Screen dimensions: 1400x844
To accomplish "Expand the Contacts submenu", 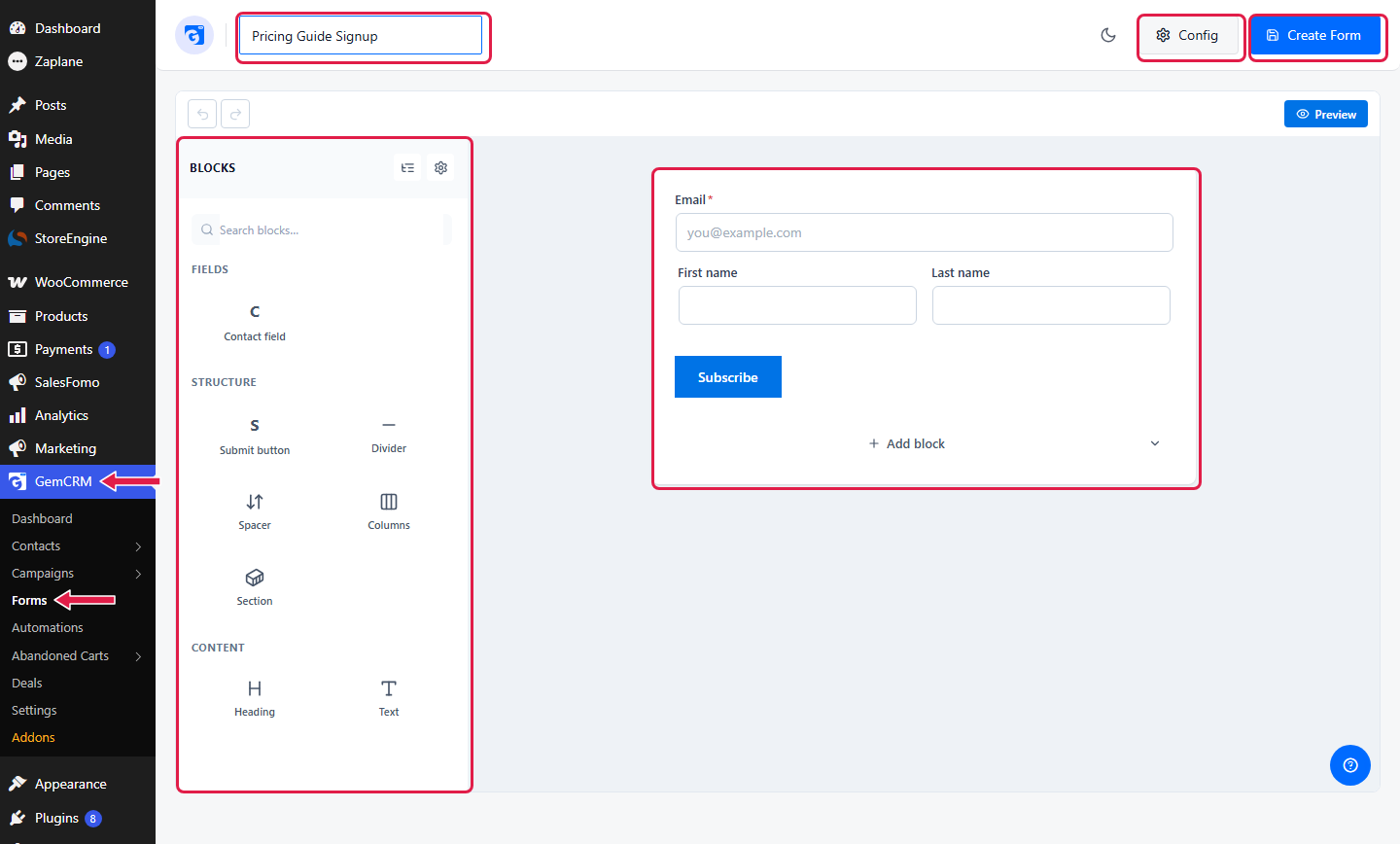I will (138, 546).
